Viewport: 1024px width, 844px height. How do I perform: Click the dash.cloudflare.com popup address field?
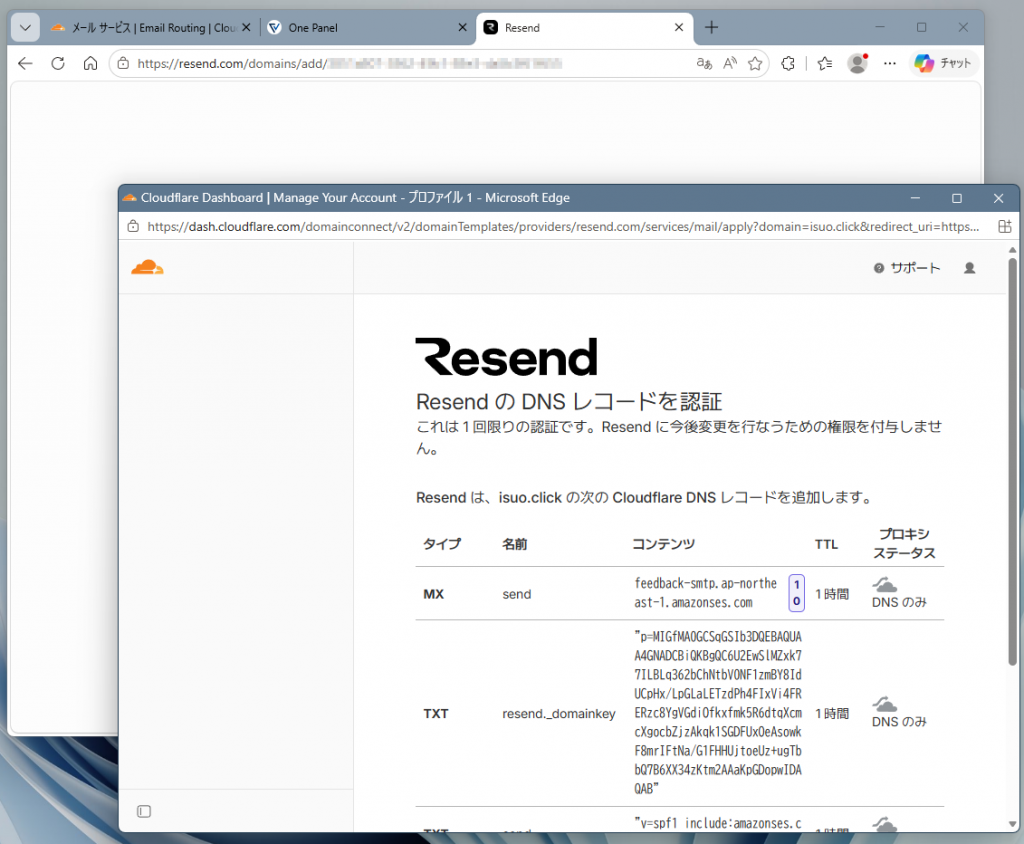tap(564, 227)
